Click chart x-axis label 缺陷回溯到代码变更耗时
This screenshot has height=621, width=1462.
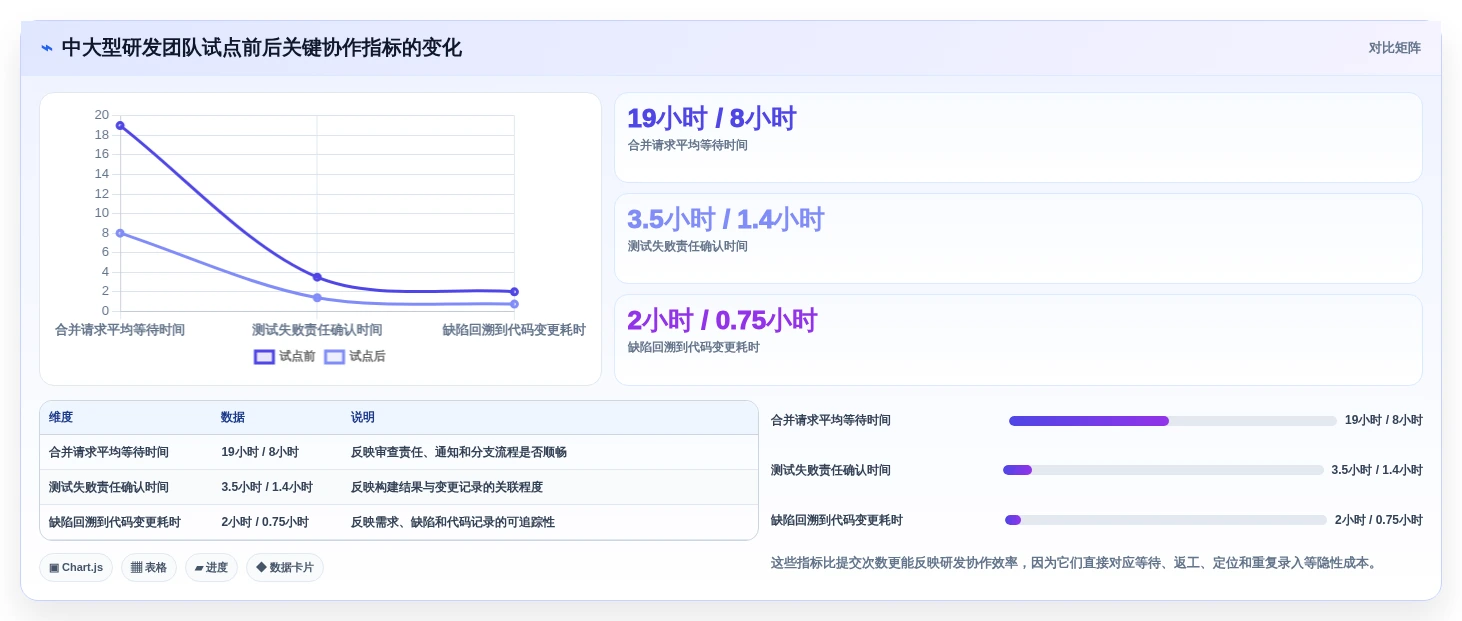[514, 330]
